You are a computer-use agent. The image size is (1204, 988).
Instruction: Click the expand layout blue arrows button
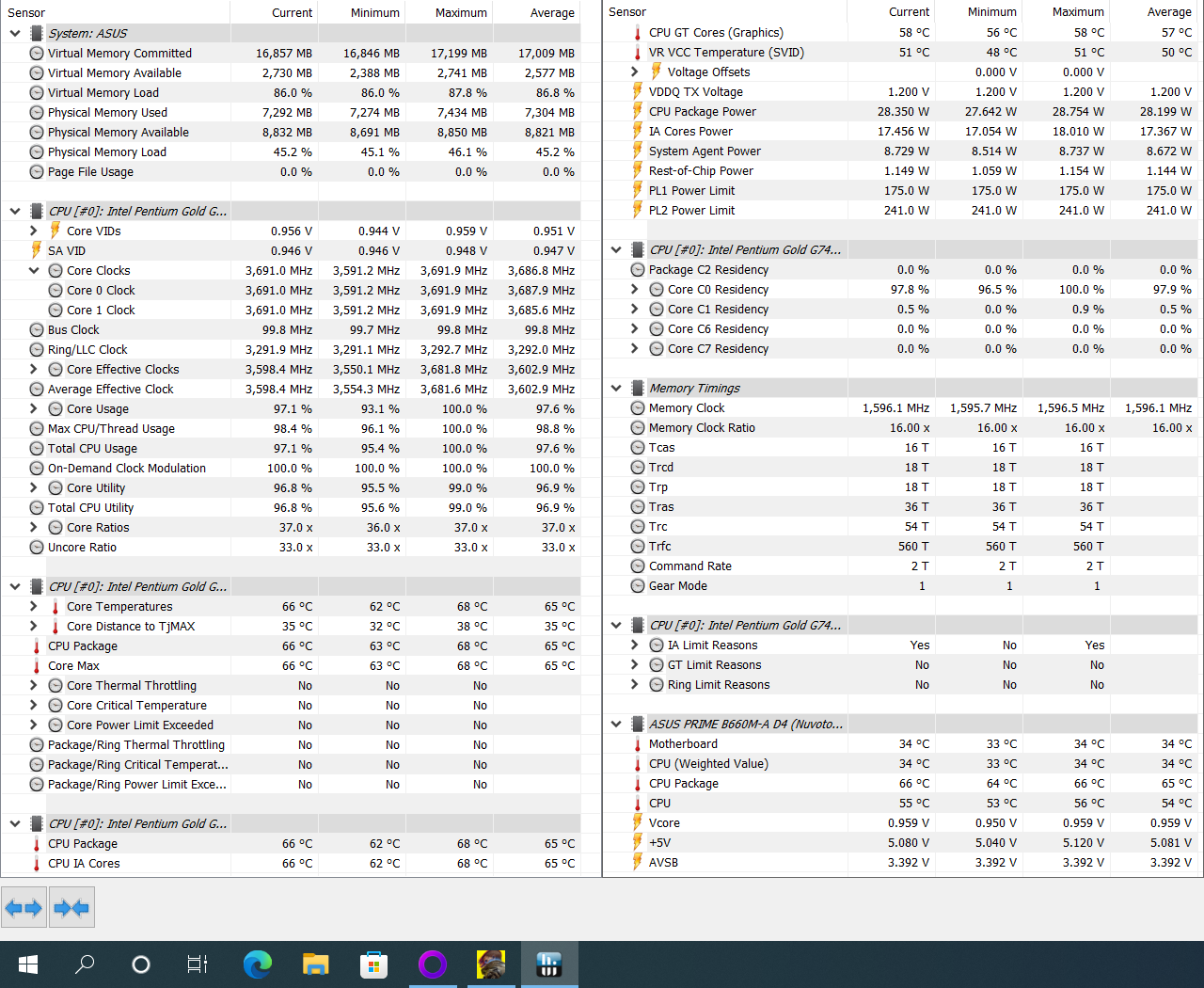point(24,908)
